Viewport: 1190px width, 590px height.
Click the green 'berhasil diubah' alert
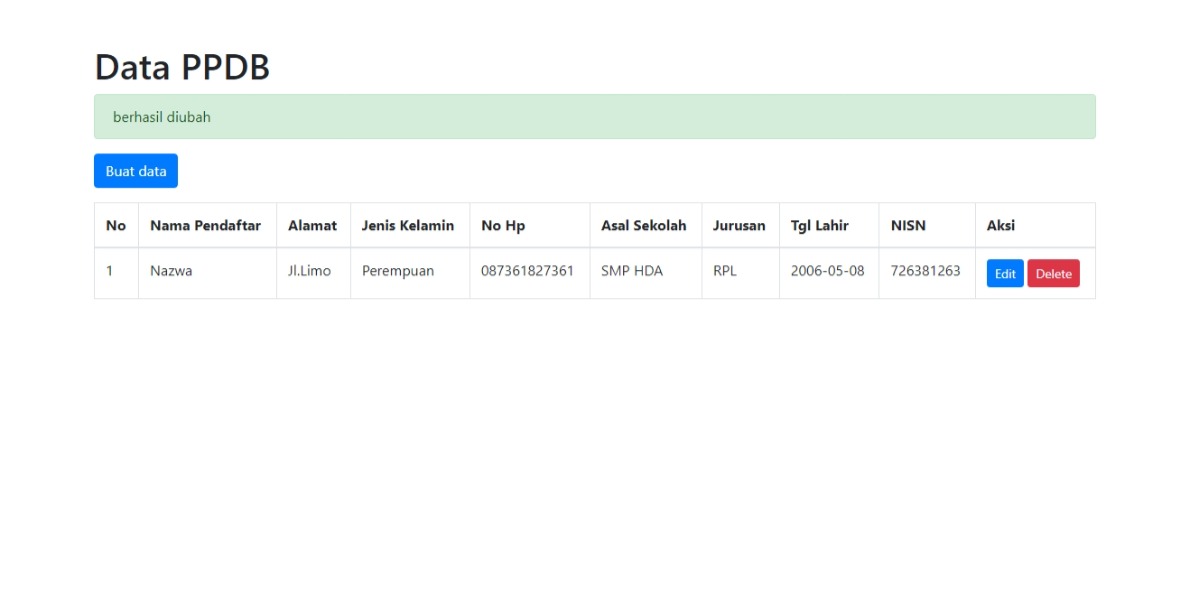click(594, 117)
